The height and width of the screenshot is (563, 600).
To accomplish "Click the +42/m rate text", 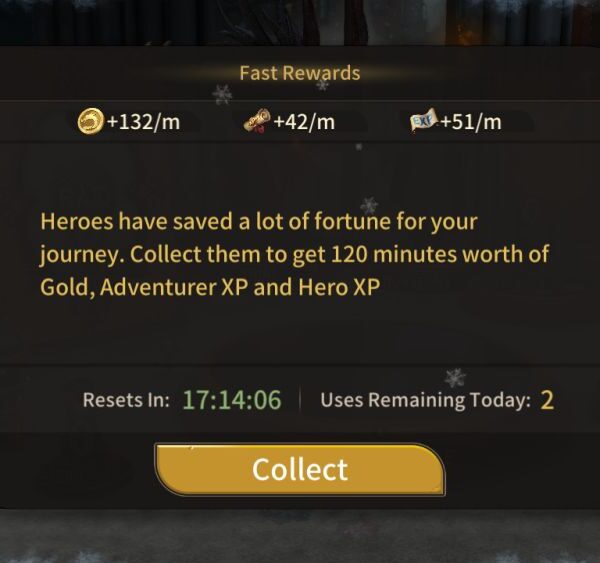I will click(x=304, y=122).
